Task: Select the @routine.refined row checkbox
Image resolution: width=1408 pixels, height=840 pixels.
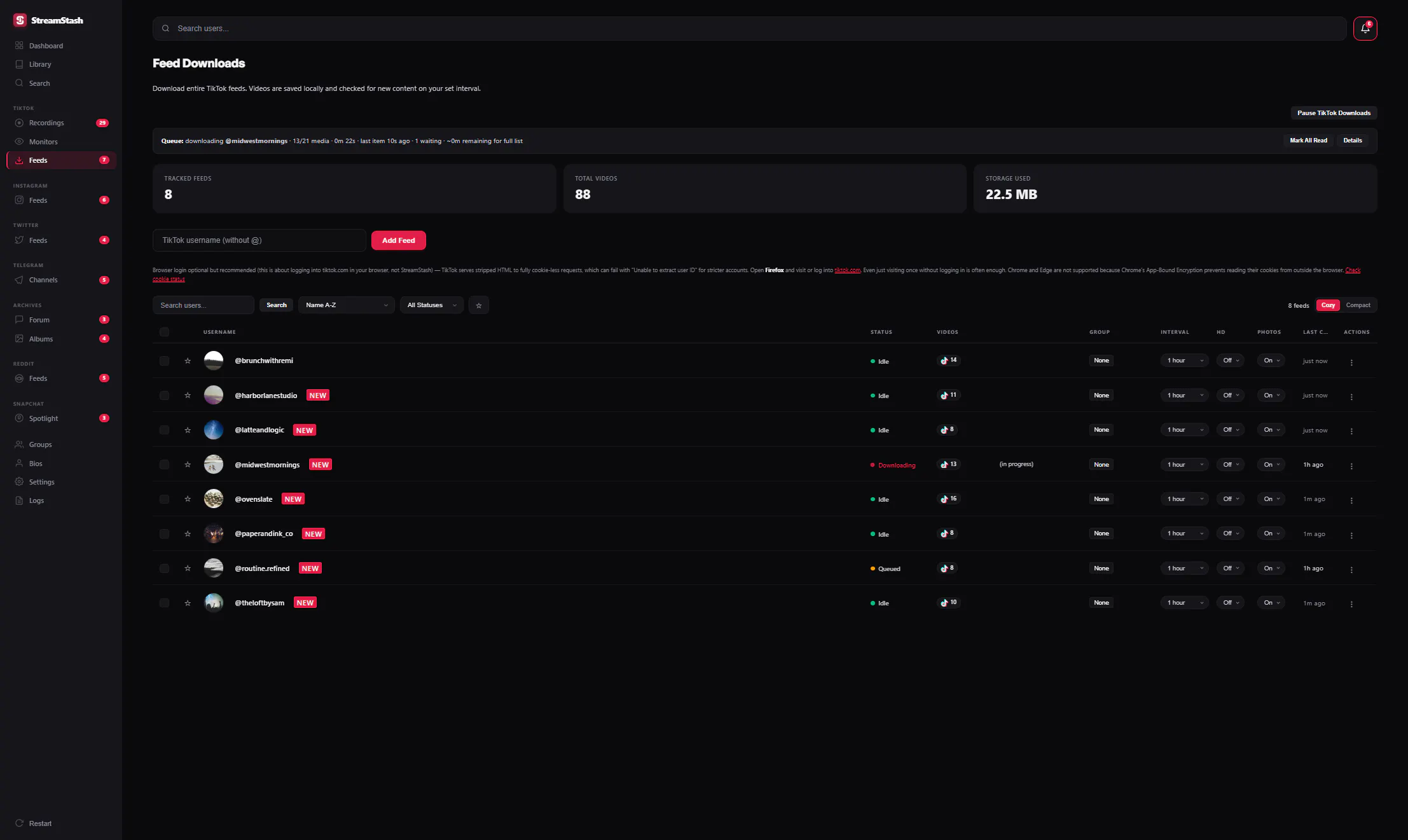Action: pyautogui.click(x=164, y=568)
